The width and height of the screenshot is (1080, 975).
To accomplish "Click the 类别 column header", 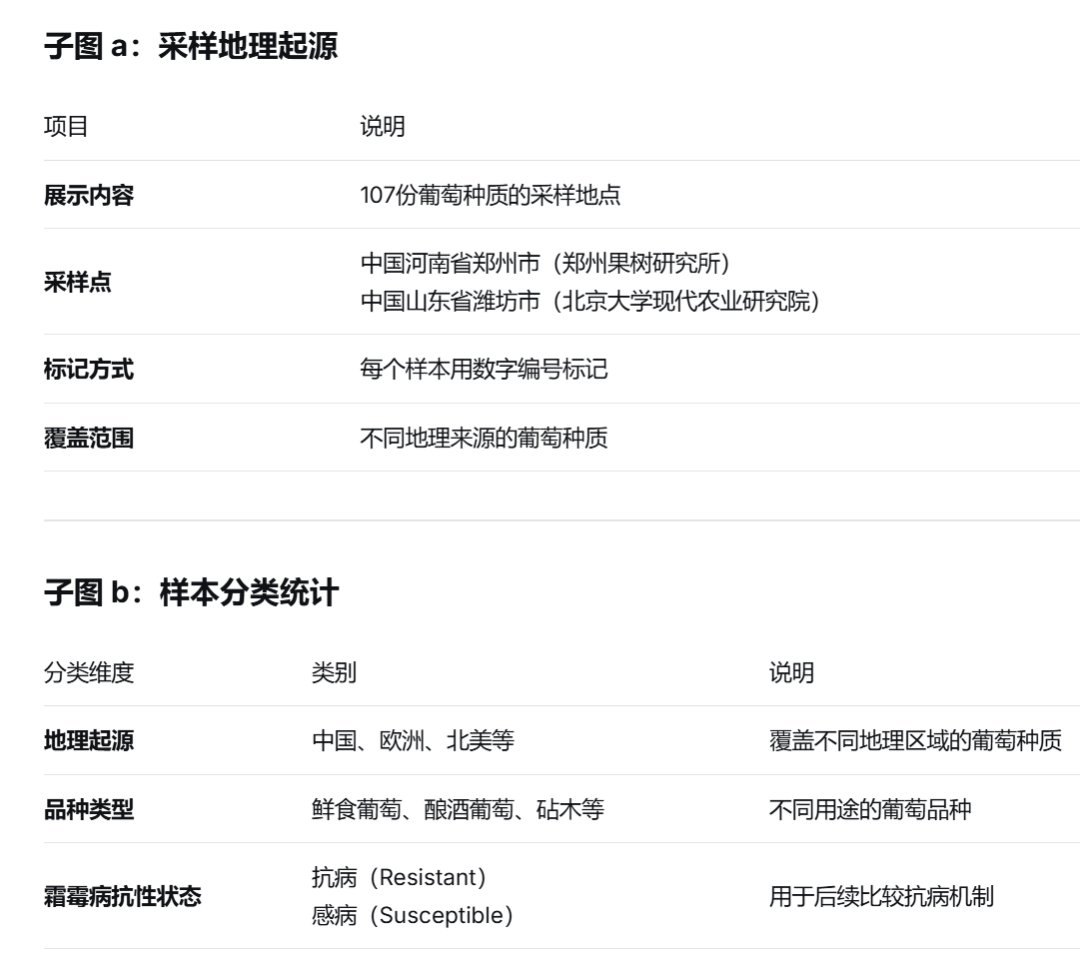I will (x=334, y=673).
